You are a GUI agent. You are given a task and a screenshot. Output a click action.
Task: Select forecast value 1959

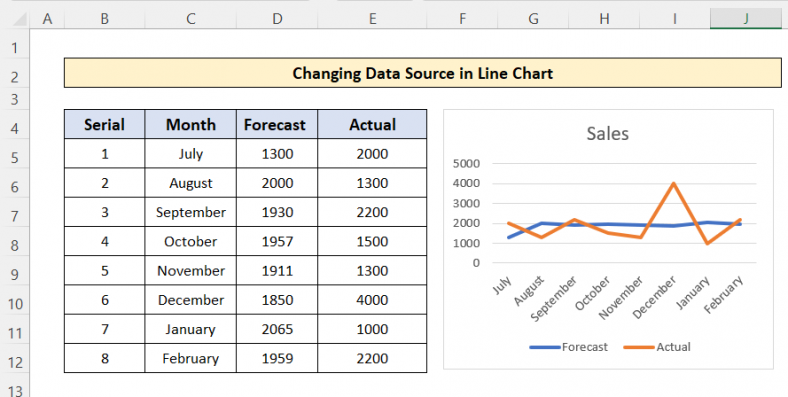pyautogui.click(x=277, y=358)
